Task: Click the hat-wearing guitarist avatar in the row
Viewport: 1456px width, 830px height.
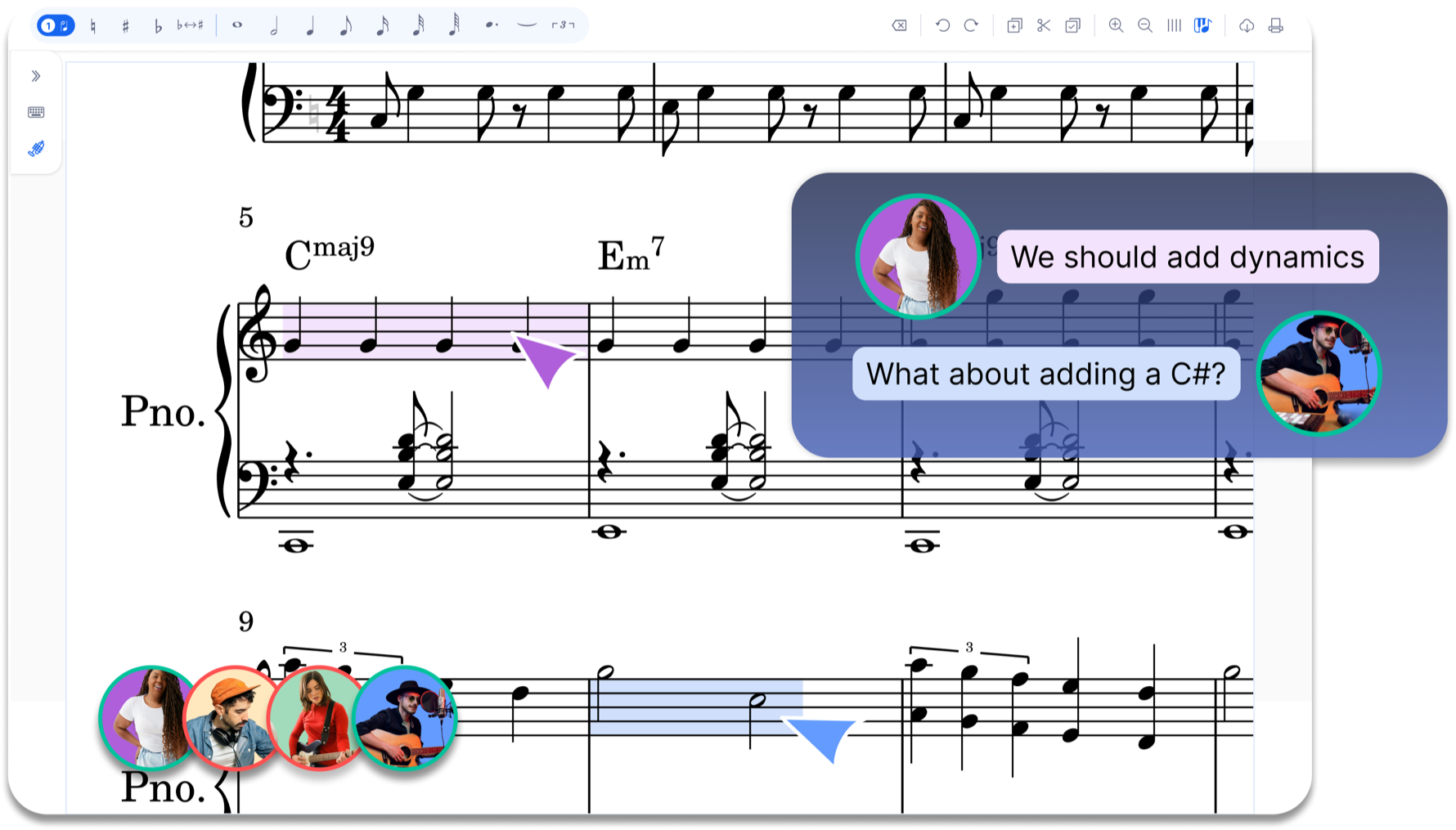Action: coord(404,718)
